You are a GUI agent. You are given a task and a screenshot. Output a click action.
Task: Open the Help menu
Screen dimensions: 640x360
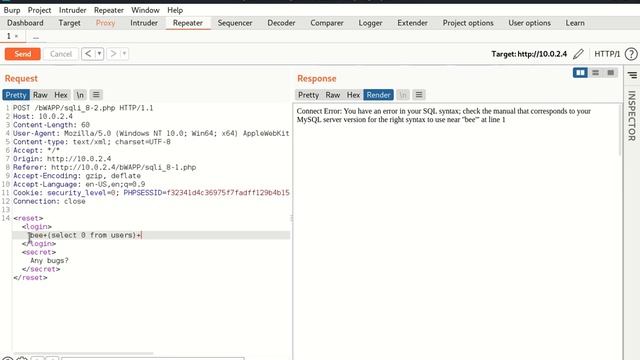(x=175, y=10)
